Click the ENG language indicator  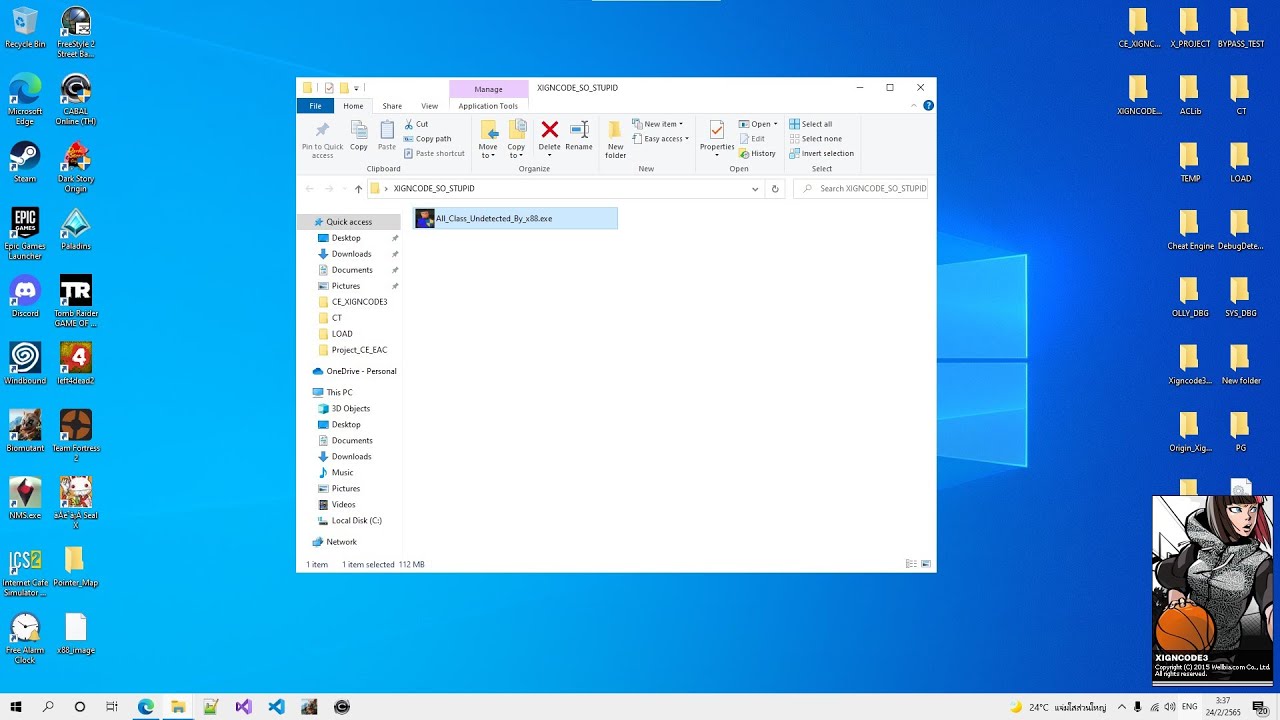1190,707
